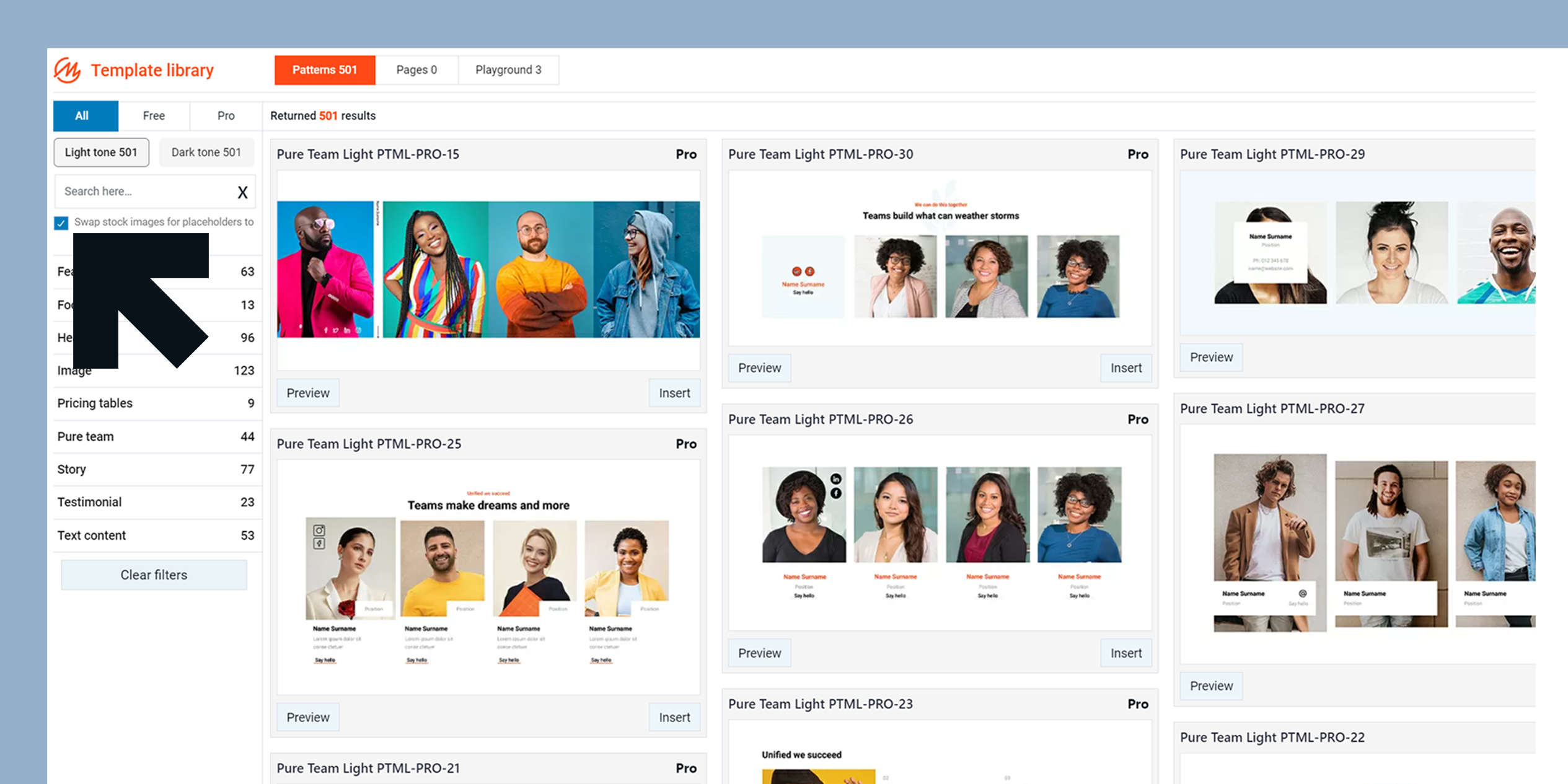Click the Template library logo icon
Image resolution: width=1568 pixels, height=784 pixels.
[x=68, y=70]
